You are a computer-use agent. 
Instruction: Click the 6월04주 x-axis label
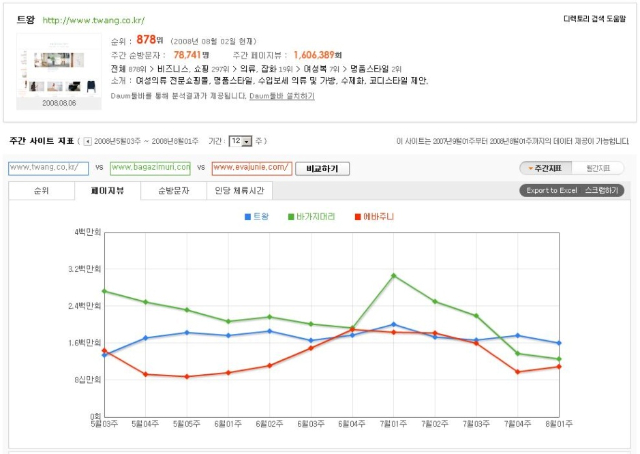351,424
